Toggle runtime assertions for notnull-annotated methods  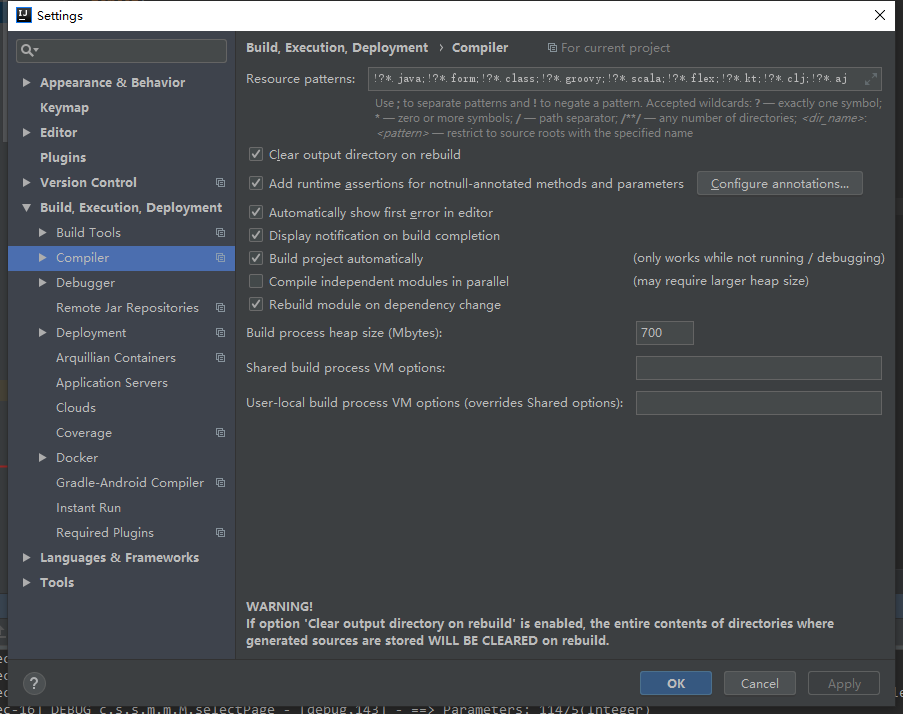click(x=256, y=183)
